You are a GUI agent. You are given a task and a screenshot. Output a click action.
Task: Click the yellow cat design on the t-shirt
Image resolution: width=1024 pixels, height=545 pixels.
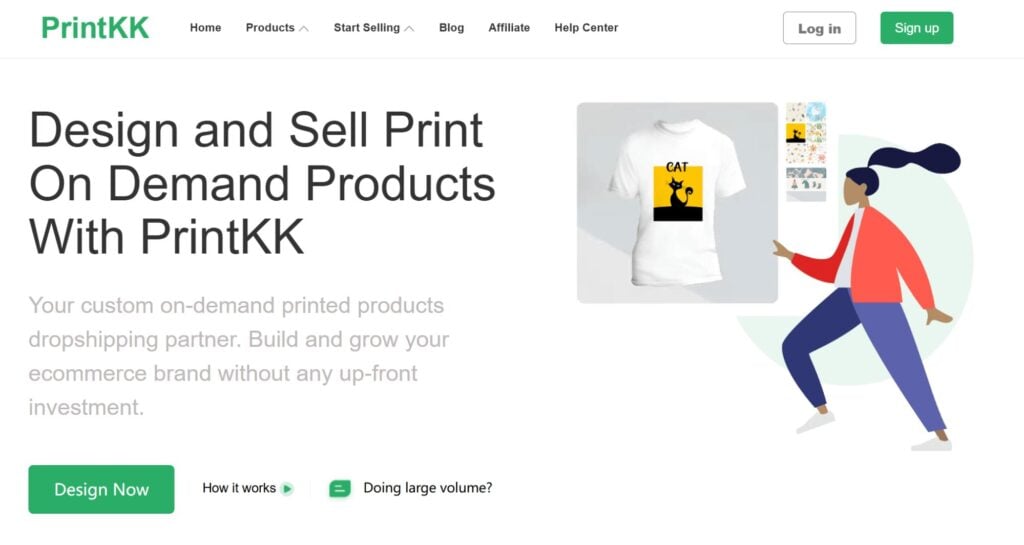[678, 191]
